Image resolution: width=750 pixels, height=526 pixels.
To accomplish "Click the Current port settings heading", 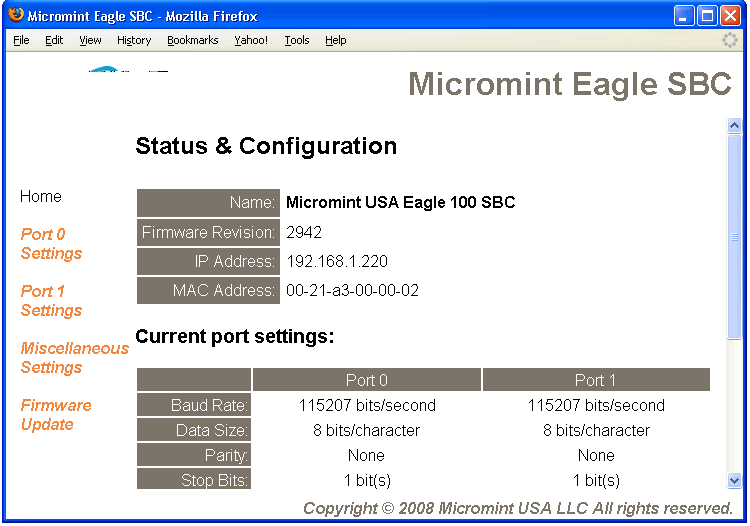I will pyautogui.click(x=234, y=337).
